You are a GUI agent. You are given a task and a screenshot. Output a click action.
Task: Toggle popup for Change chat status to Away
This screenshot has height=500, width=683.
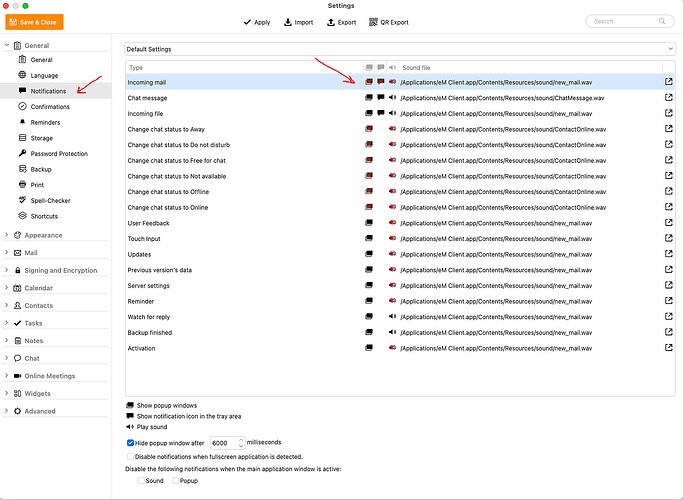pyautogui.click(x=369, y=129)
